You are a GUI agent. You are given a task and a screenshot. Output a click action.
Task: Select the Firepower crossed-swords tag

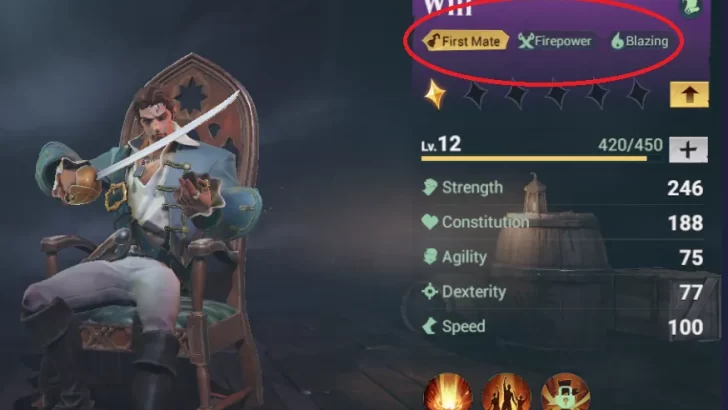coord(555,41)
